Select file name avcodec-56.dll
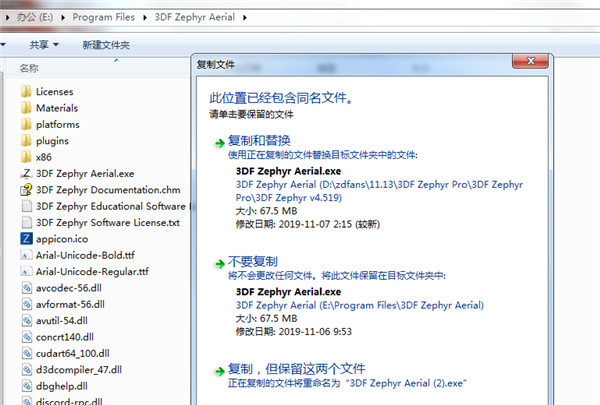Viewport: 600px width, 405px height. point(69,288)
